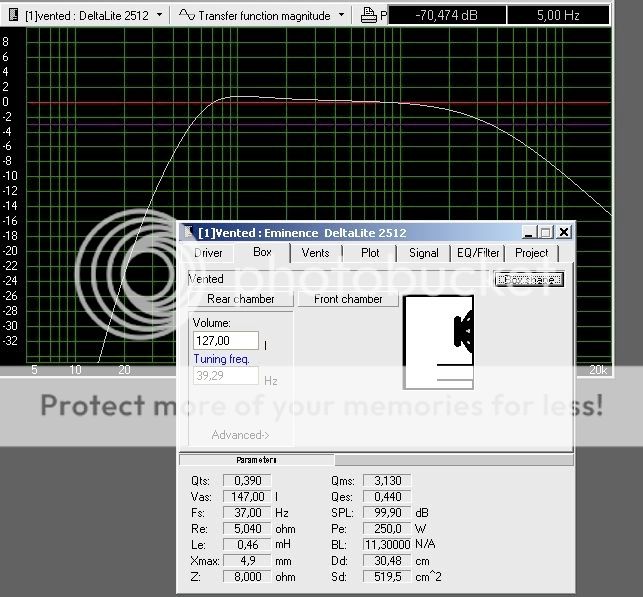Close the Vented Eminence DeltaLite window
643x597 pixels.
click(564, 232)
